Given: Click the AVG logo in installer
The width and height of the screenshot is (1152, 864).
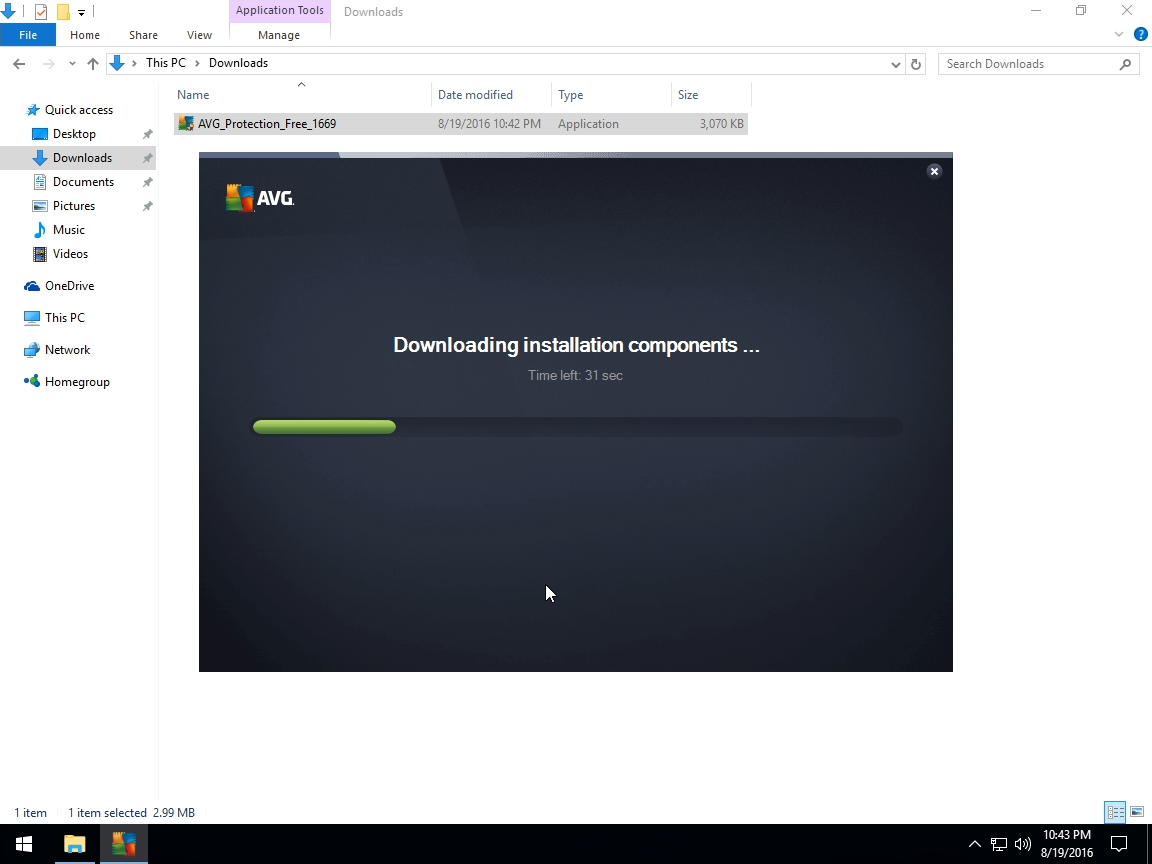Looking at the screenshot, I should click(260, 198).
